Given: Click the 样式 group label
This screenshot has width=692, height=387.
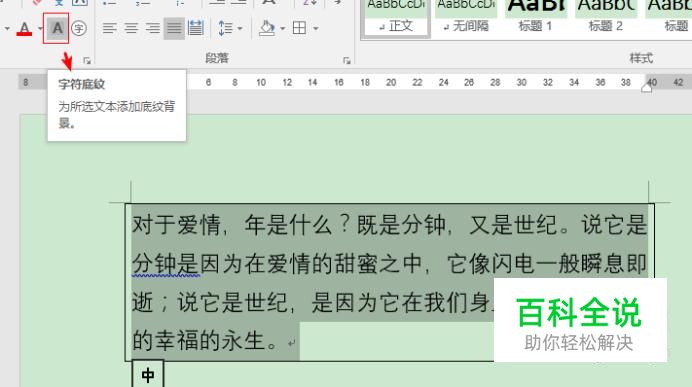Looking at the screenshot, I should click(x=641, y=58).
